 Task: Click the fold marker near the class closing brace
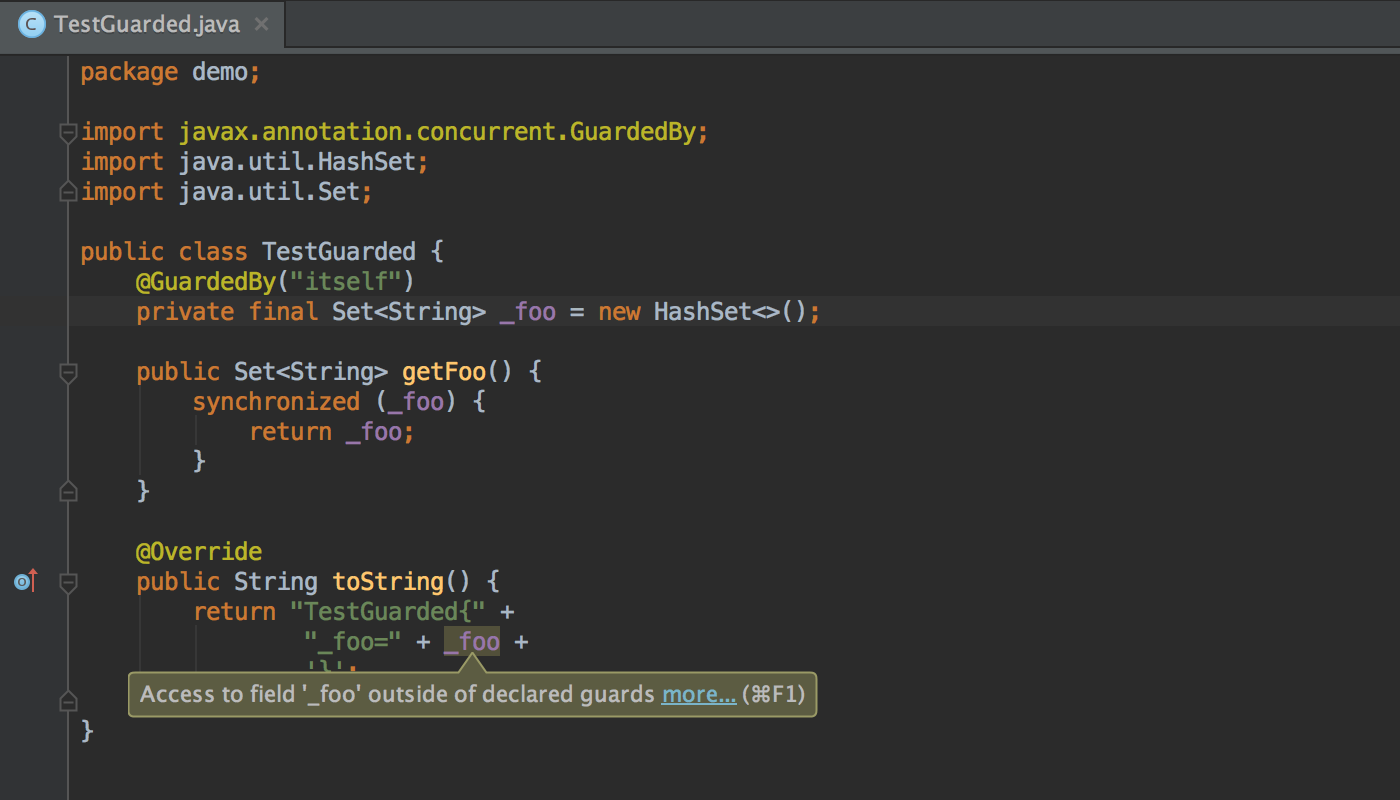pyautogui.click(x=67, y=700)
